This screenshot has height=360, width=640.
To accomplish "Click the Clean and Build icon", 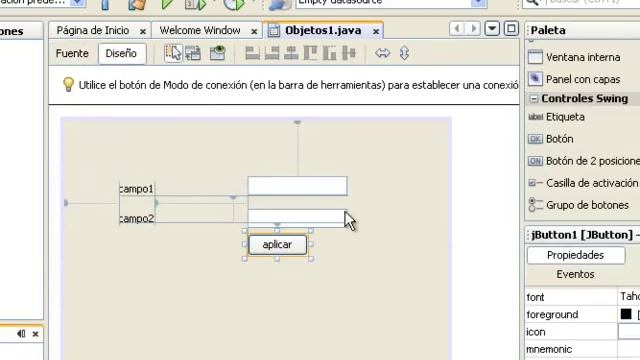I will tap(137, 4).
